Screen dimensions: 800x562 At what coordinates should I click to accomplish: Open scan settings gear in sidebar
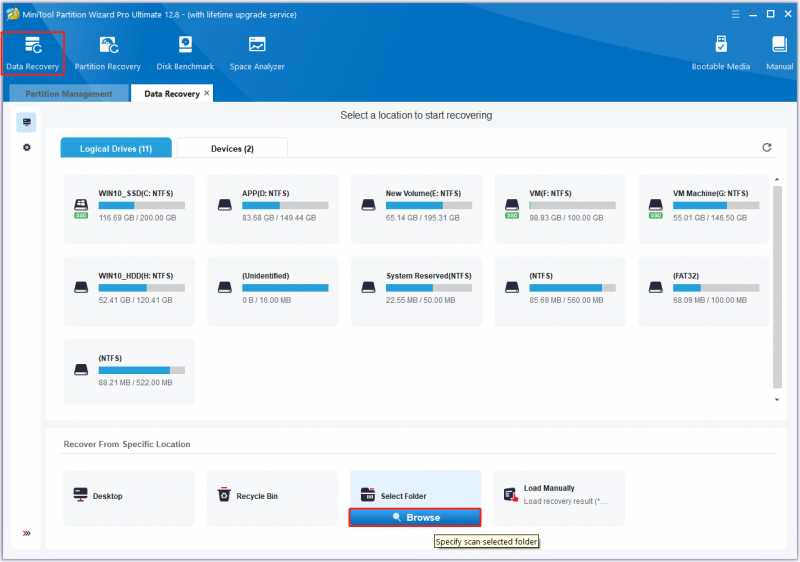coord(27,147)
